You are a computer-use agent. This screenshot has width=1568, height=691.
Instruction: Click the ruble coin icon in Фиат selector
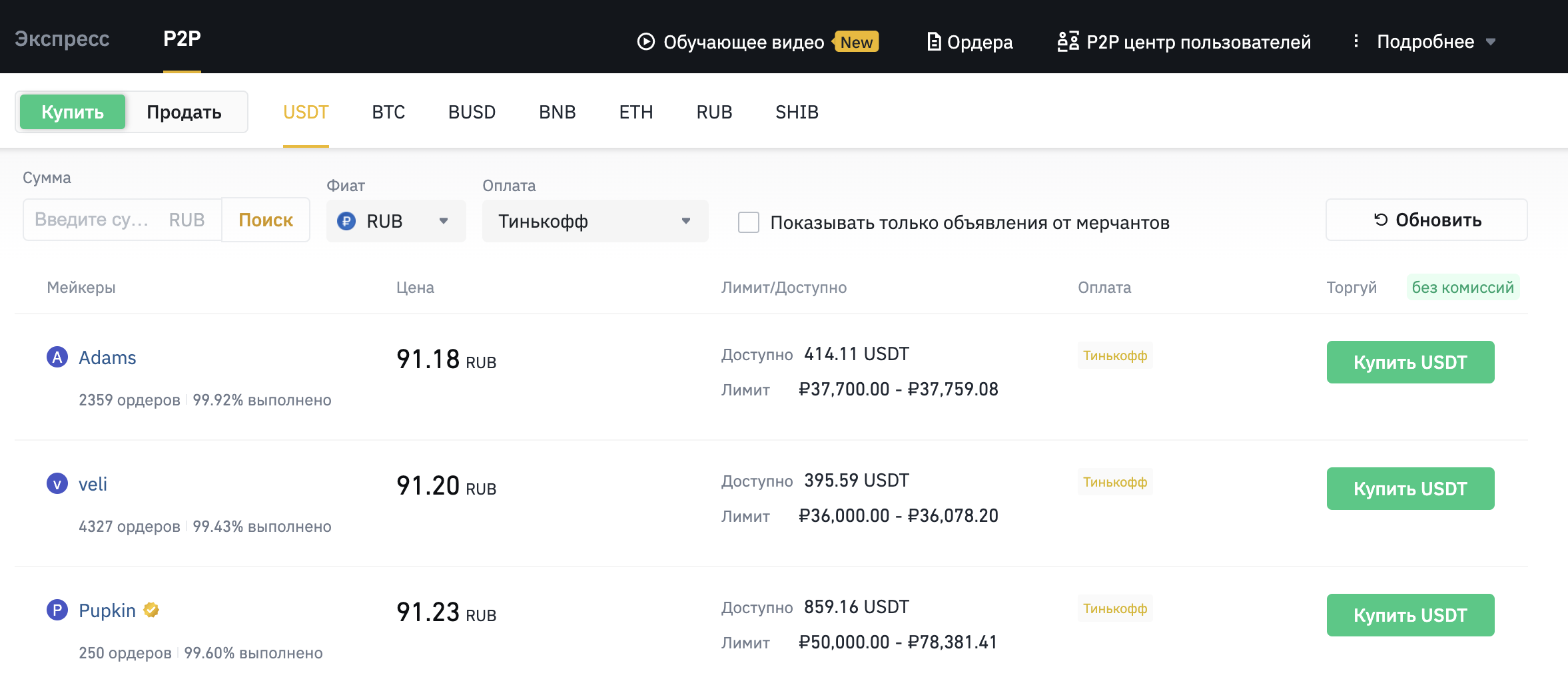(346, 221)
